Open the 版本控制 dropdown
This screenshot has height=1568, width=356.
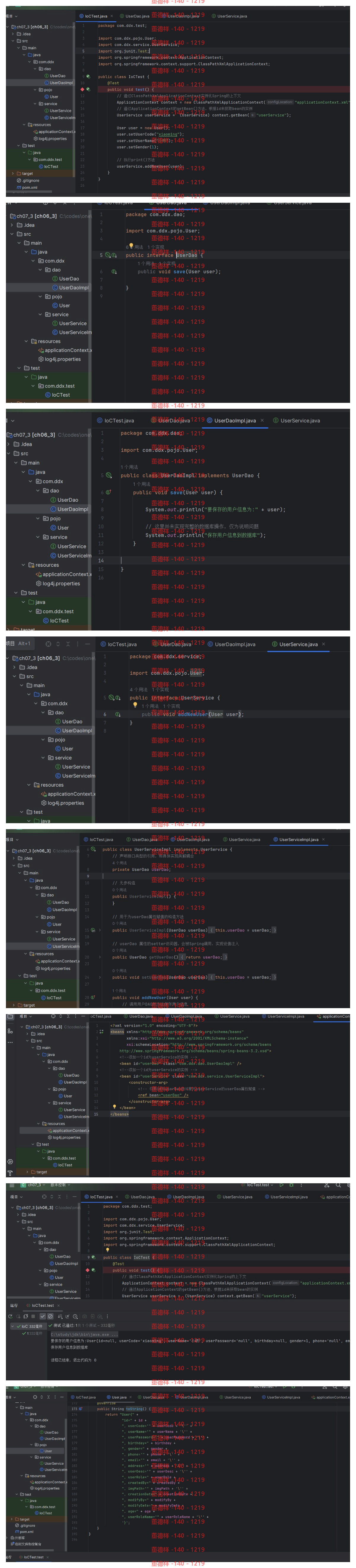coord(60,1184)
